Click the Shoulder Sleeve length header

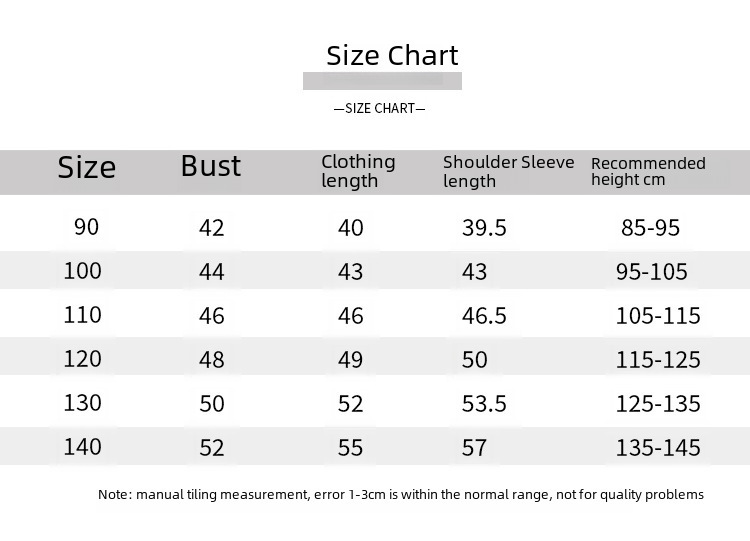pos(508,171)
